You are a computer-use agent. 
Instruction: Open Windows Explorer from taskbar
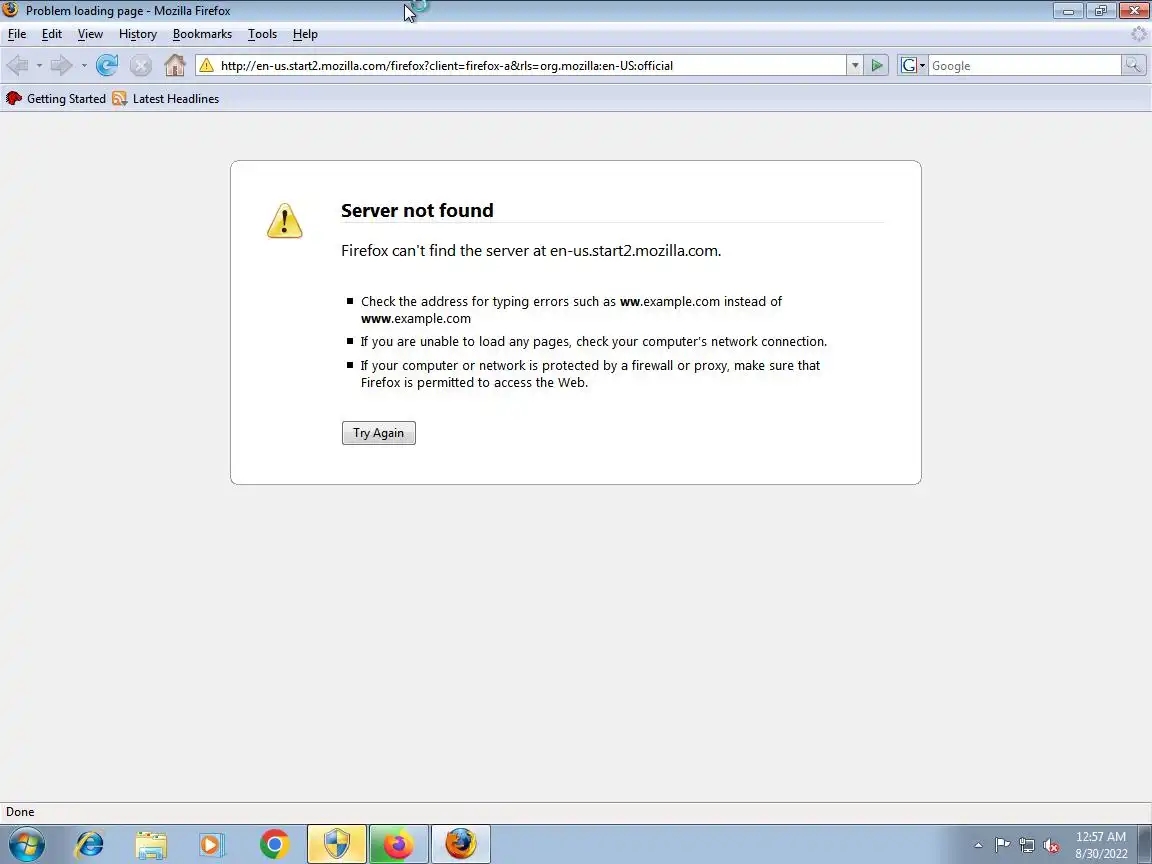coord(151,845)
